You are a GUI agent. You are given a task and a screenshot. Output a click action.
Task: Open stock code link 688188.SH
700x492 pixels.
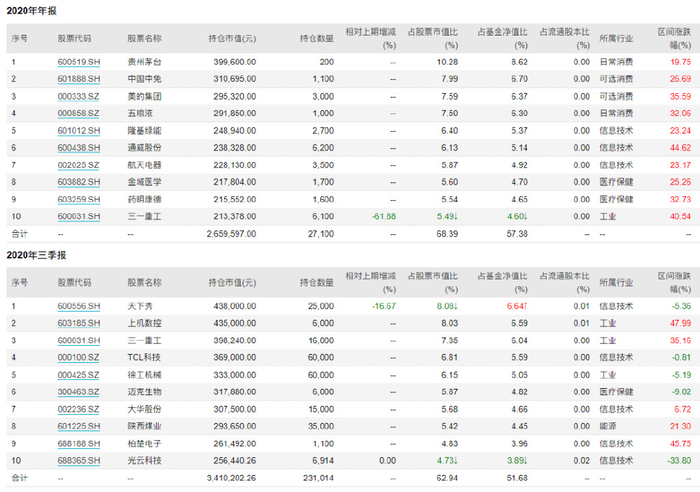[x=79, y=444]
